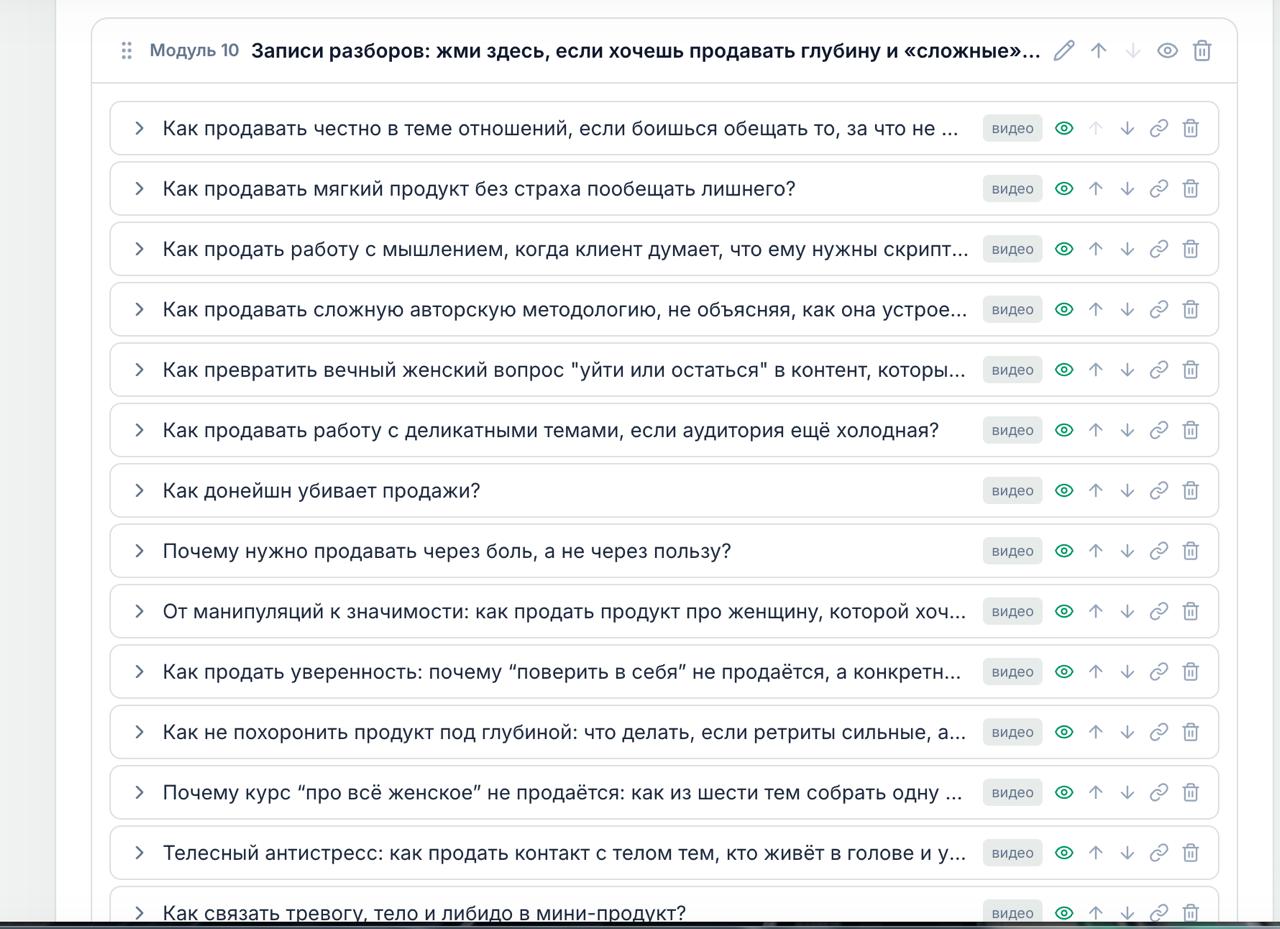Open lesson title 'Почему нужно продавать через боль'
The width and height of the screenshot is (1280, 929).
pos(447,551)
